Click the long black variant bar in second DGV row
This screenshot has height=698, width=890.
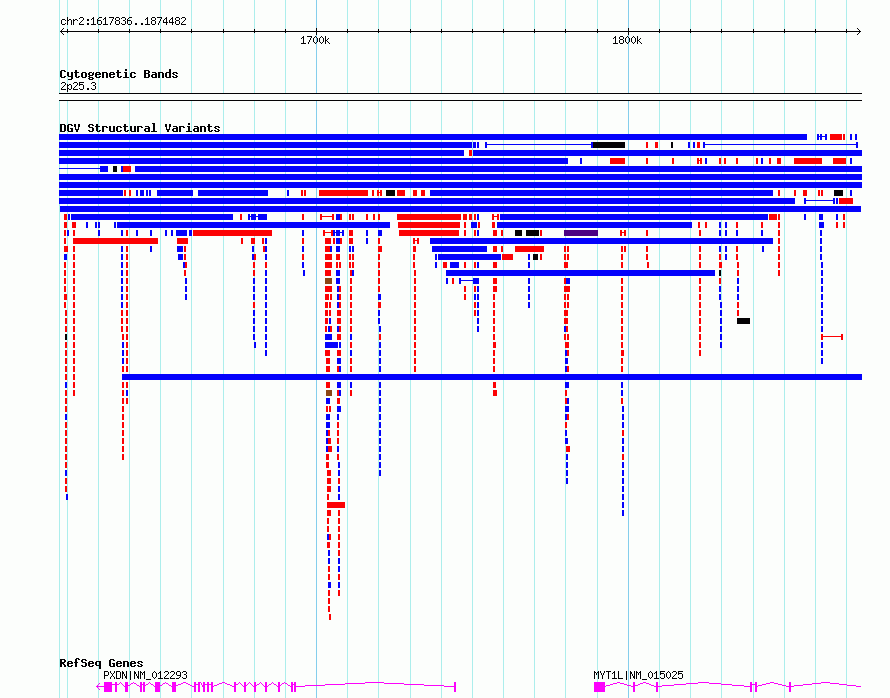tap(608, 145)
